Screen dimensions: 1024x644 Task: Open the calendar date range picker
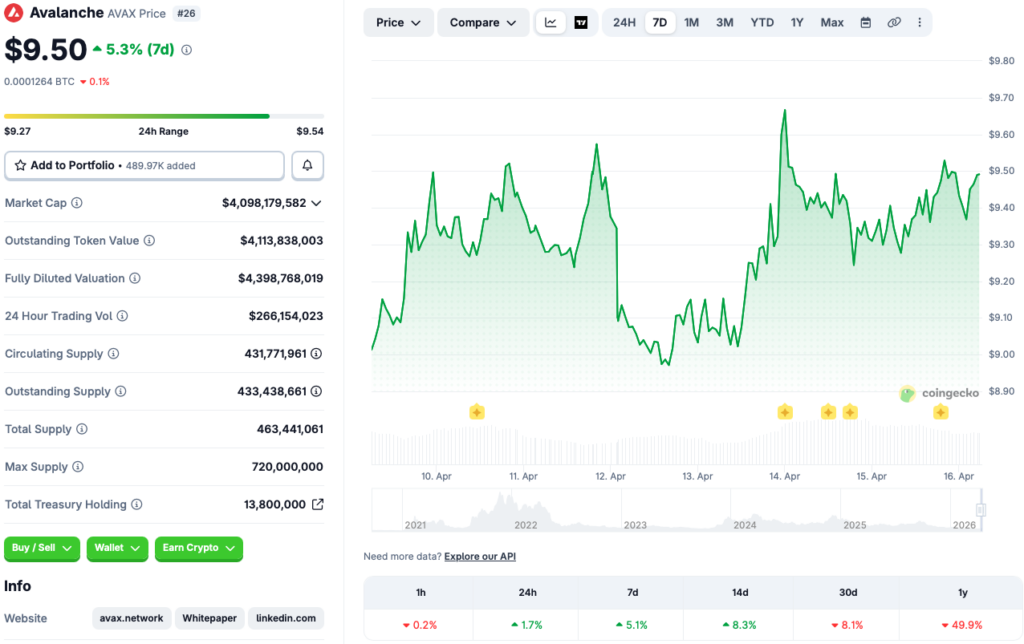coord(866,22)
